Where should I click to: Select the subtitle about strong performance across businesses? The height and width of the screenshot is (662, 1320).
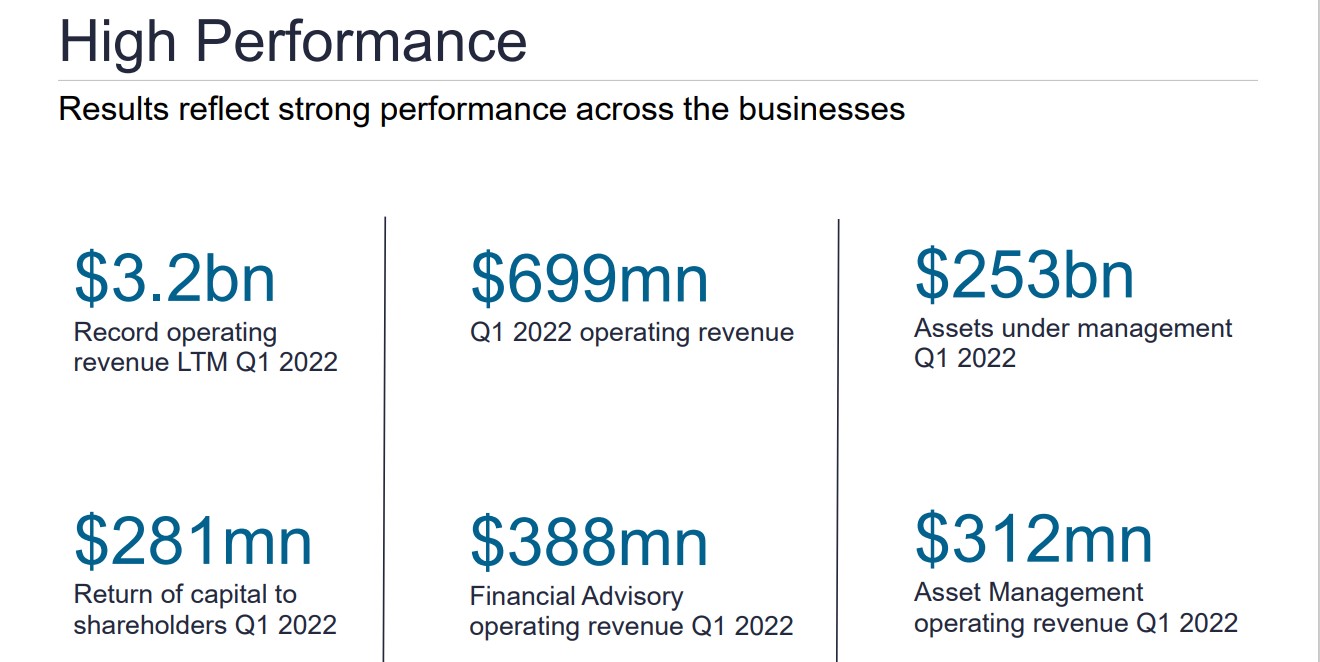point(481,109)
